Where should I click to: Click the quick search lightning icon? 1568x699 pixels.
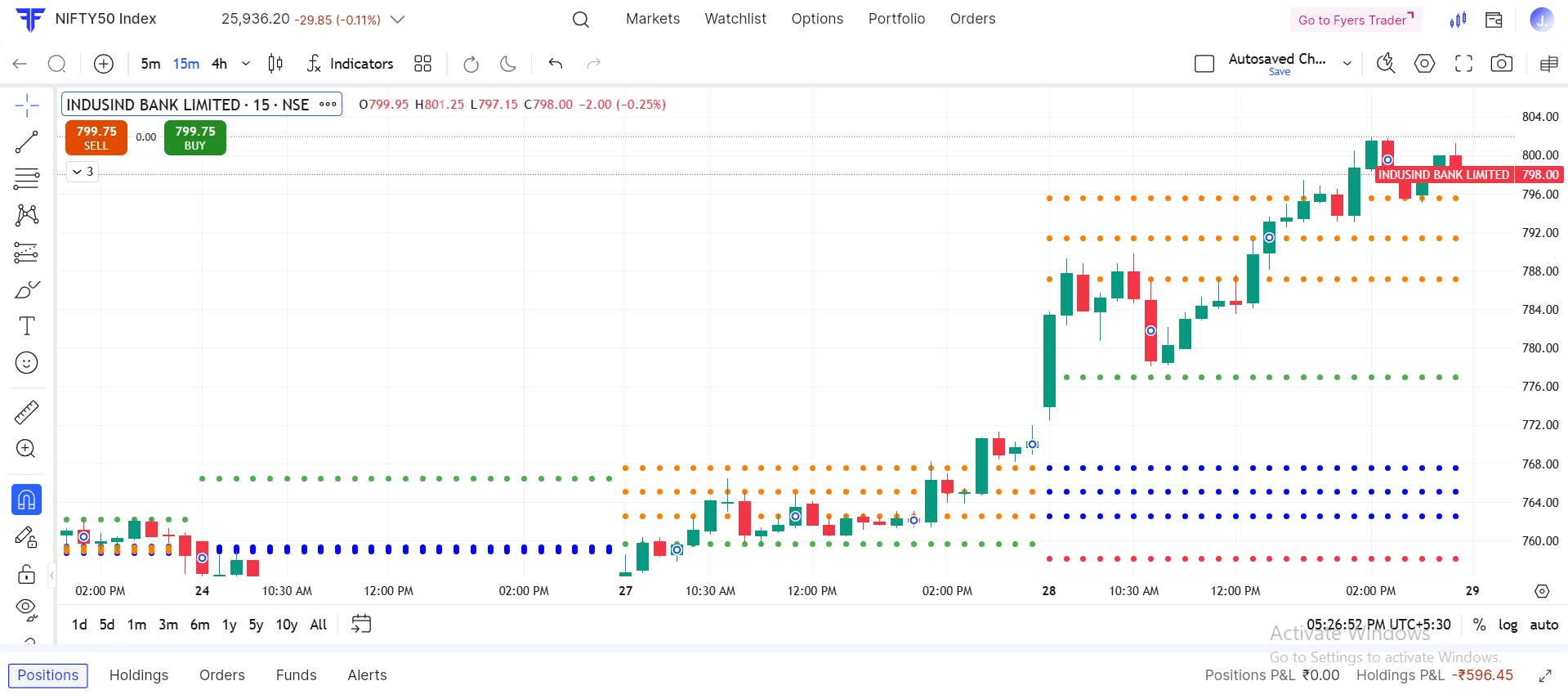(x=1386, y=64)
